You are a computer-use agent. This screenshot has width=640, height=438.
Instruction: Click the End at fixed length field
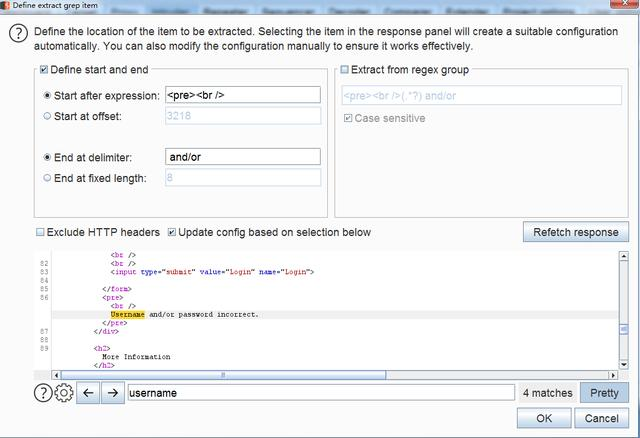(x=243, y=178)
